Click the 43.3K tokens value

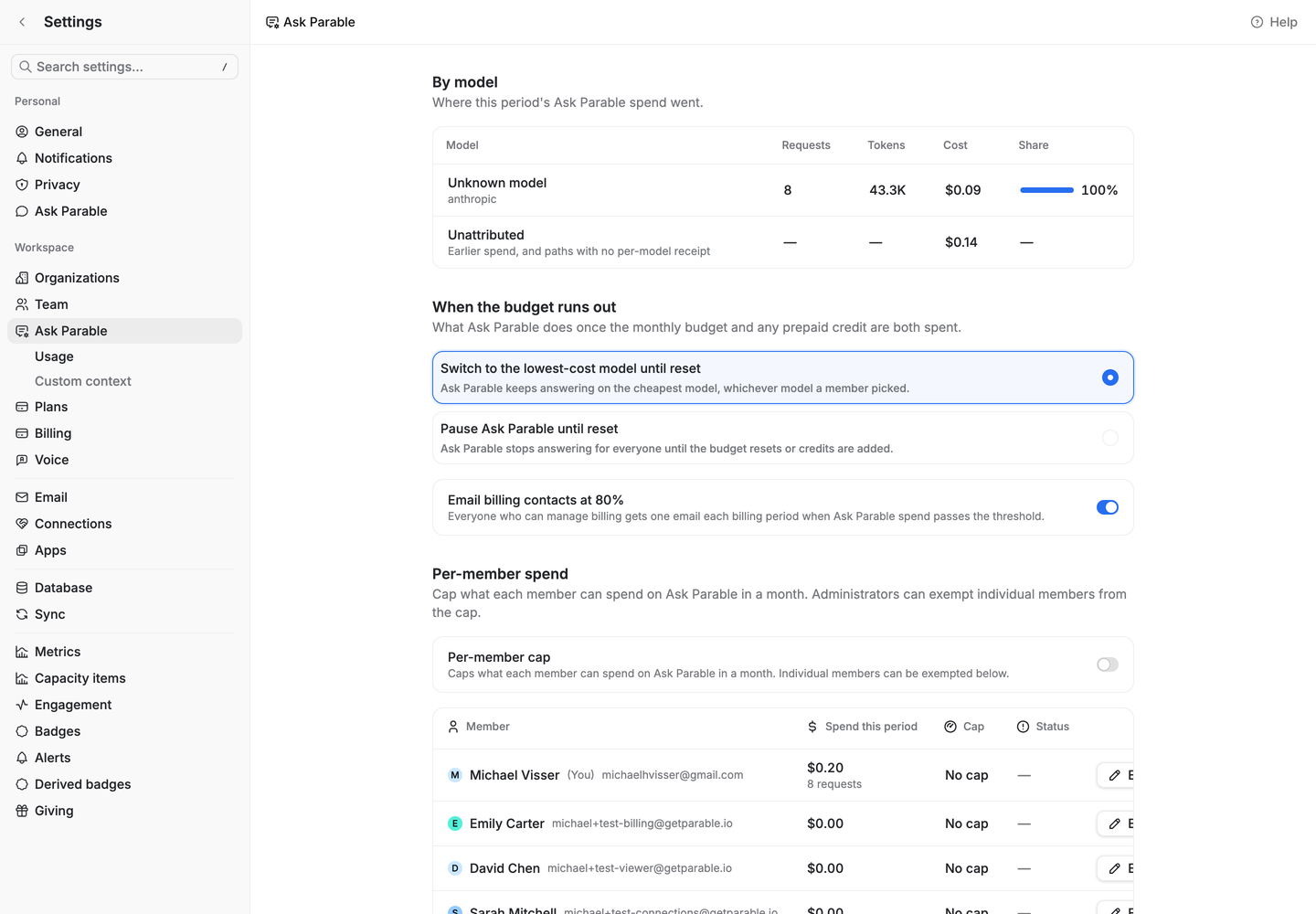coord(887,190)
